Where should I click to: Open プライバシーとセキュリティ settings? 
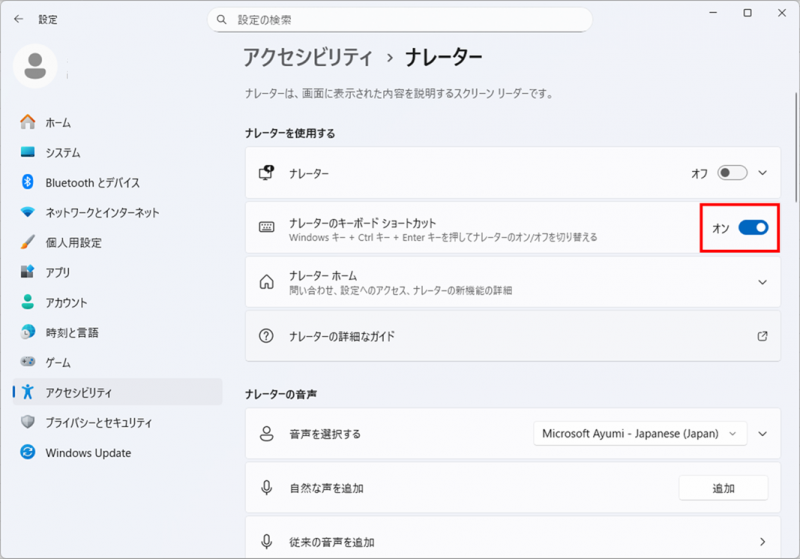click(x=99, y=422)
